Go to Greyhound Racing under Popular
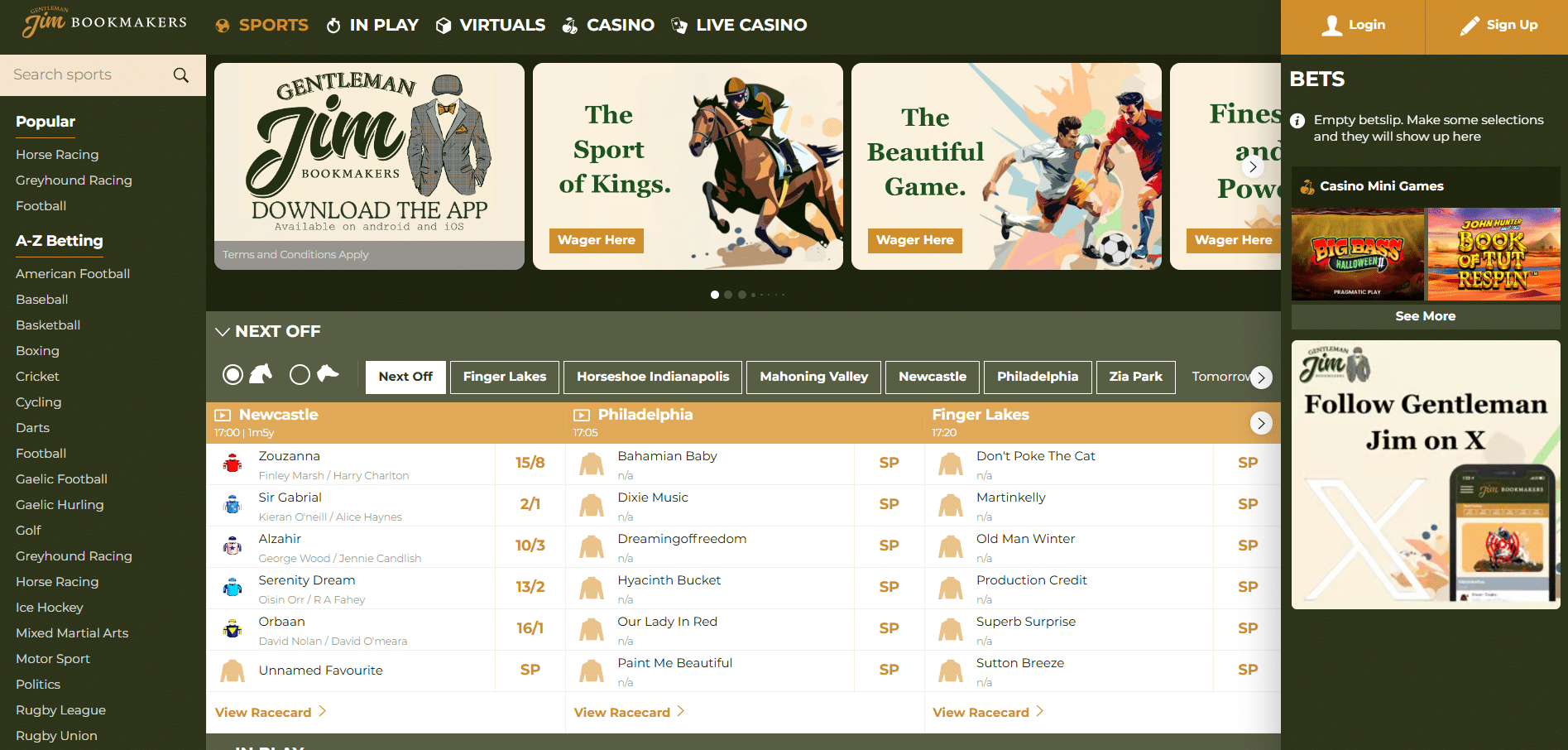The image size is (1568, 750). pos(74,180)
